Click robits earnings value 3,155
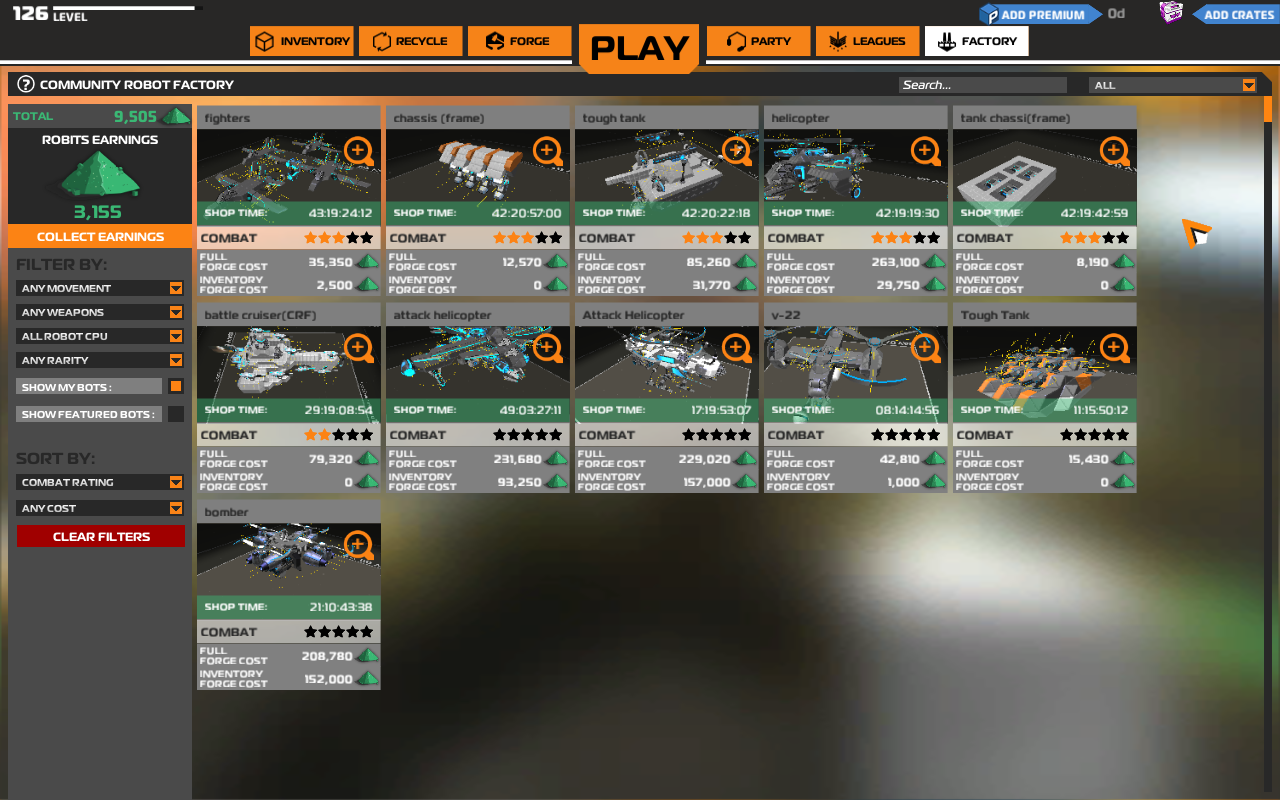Screen dimensions: 1280x800 coord(98,212)
